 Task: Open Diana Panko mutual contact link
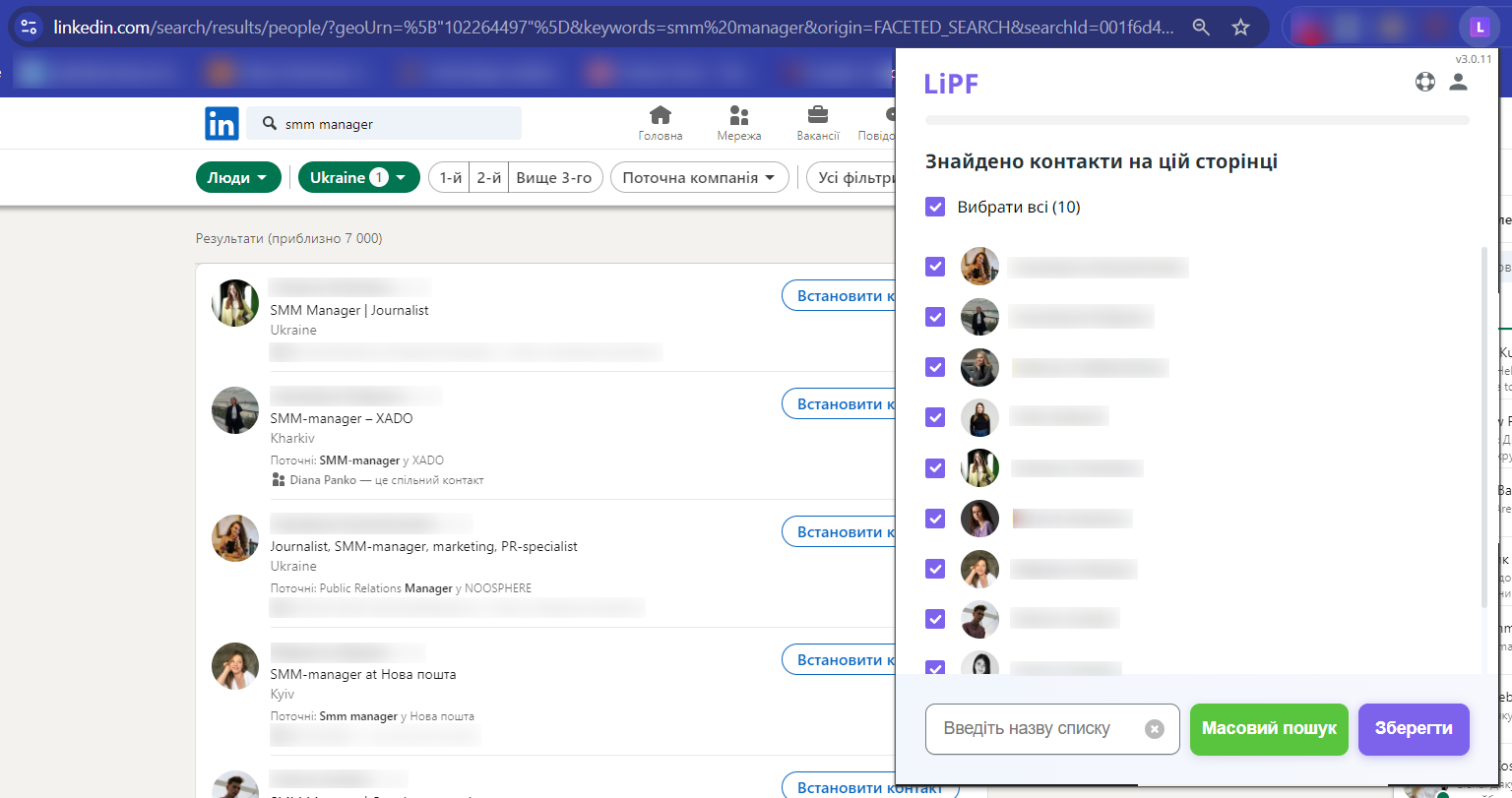tap(323, 480)
